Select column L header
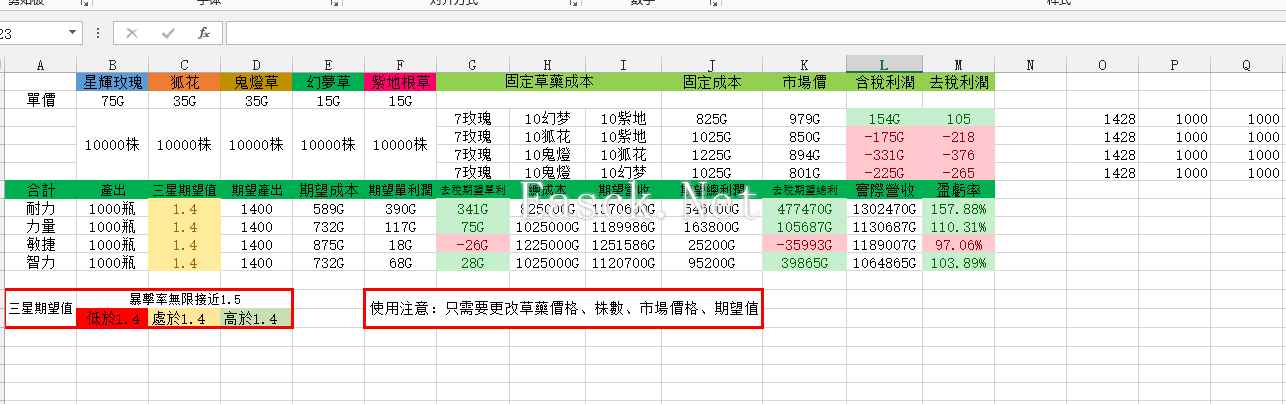1286x404 pixels. (x=884, y=65)
